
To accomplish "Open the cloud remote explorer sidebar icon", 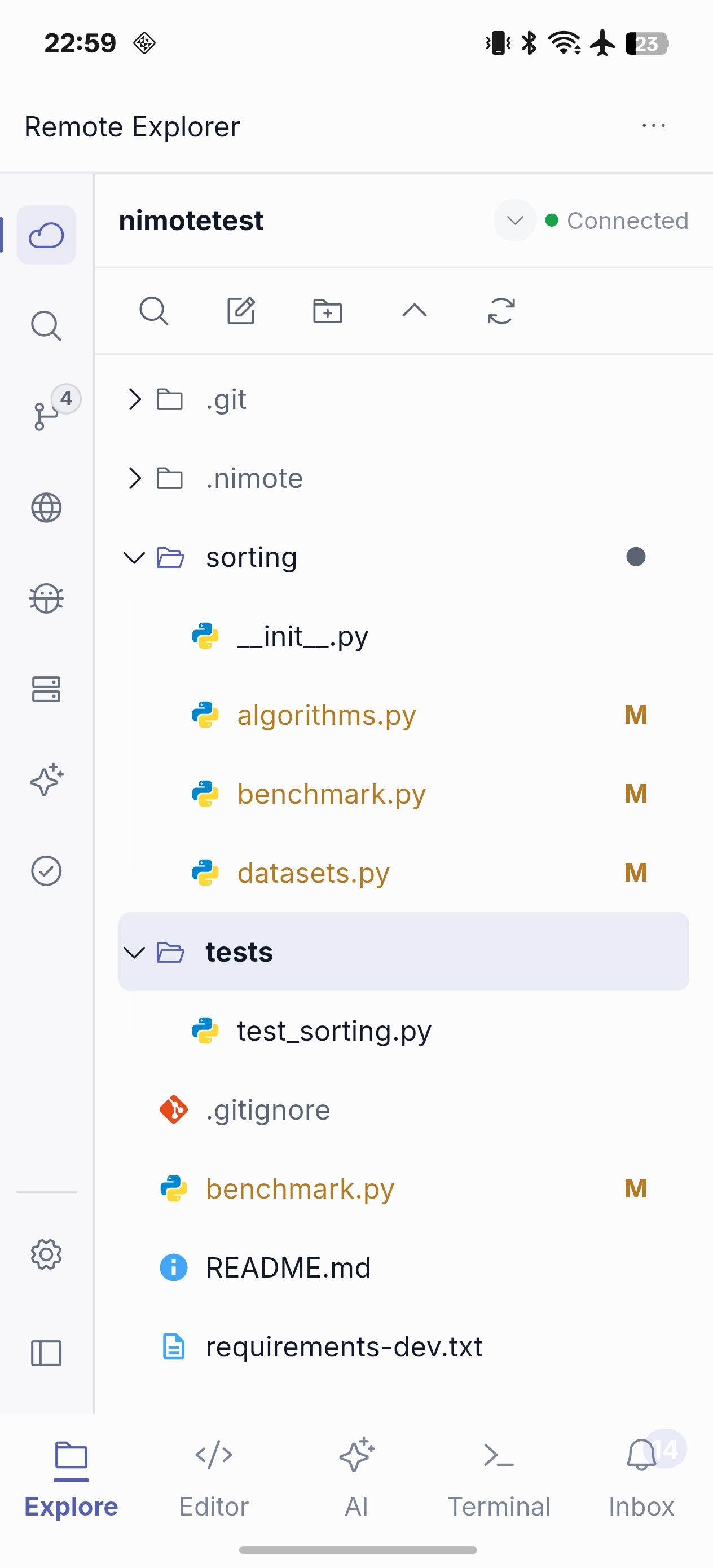I will click(46, 235).
